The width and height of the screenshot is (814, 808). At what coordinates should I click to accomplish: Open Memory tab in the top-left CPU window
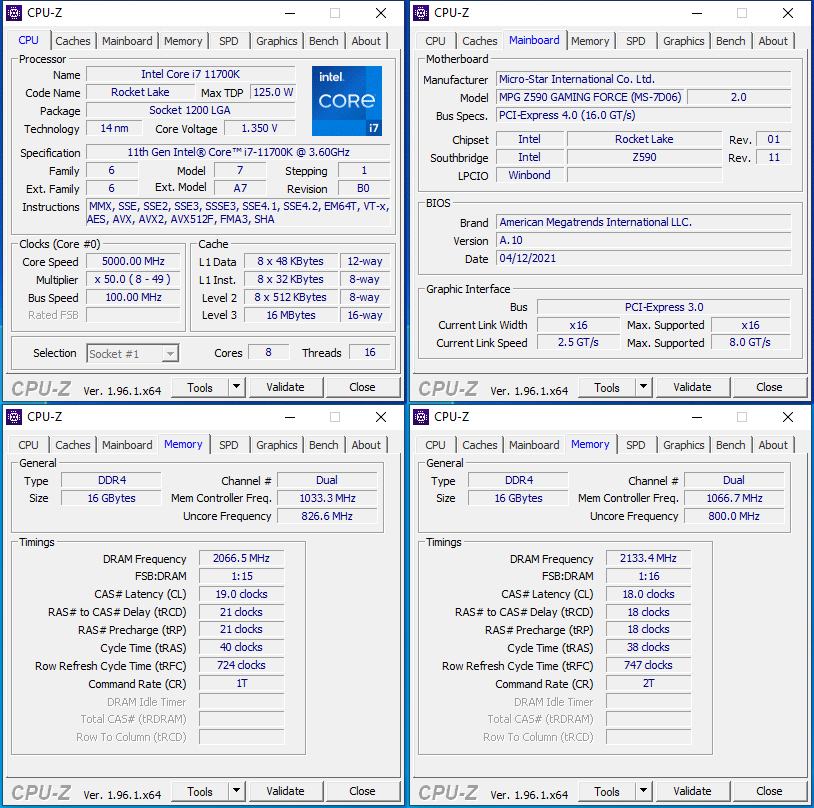[x=183, y=41]
